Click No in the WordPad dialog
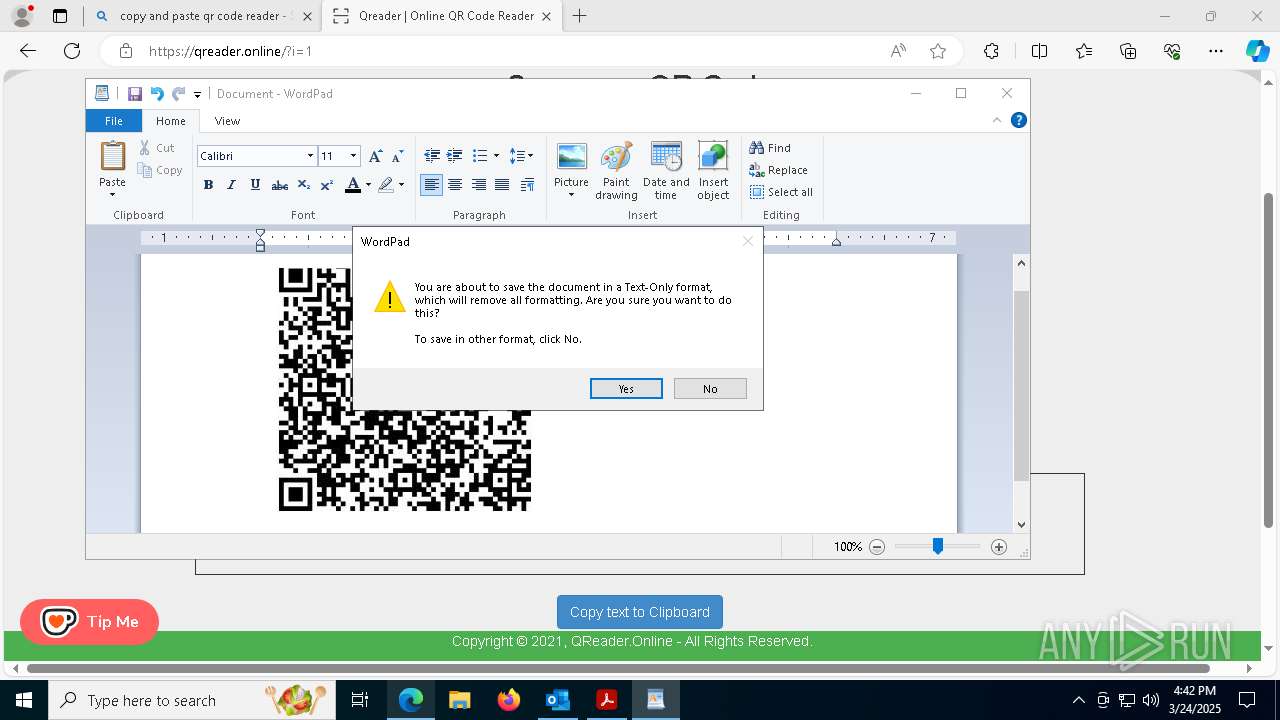Screen dimensions: 1280x720 click(710, 389)
